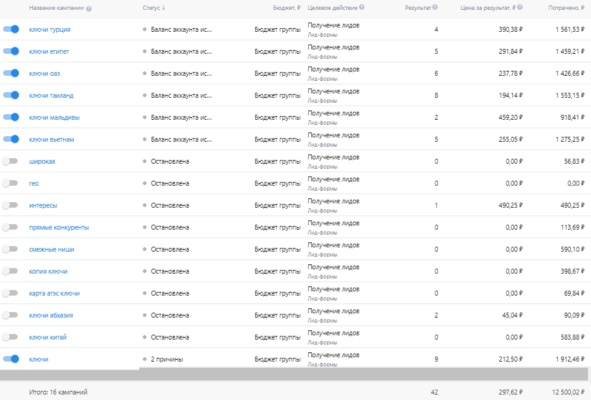Screen dimensions: 591x400
Task: Open the ключи египет campaign link
Action: tap(49, 51)
